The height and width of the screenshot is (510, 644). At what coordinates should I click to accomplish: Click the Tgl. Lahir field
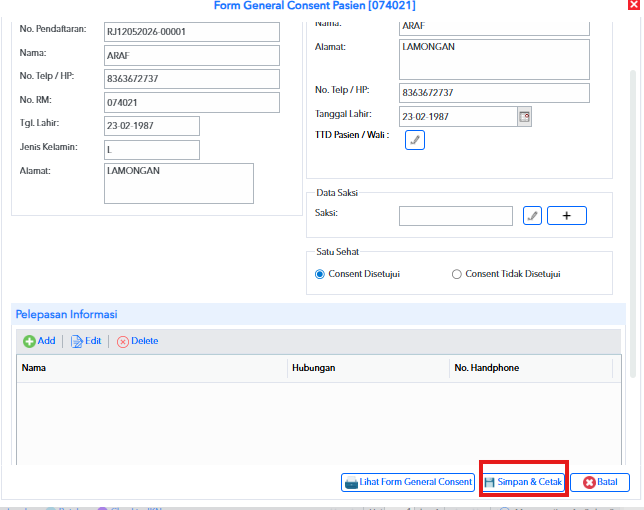152,126
